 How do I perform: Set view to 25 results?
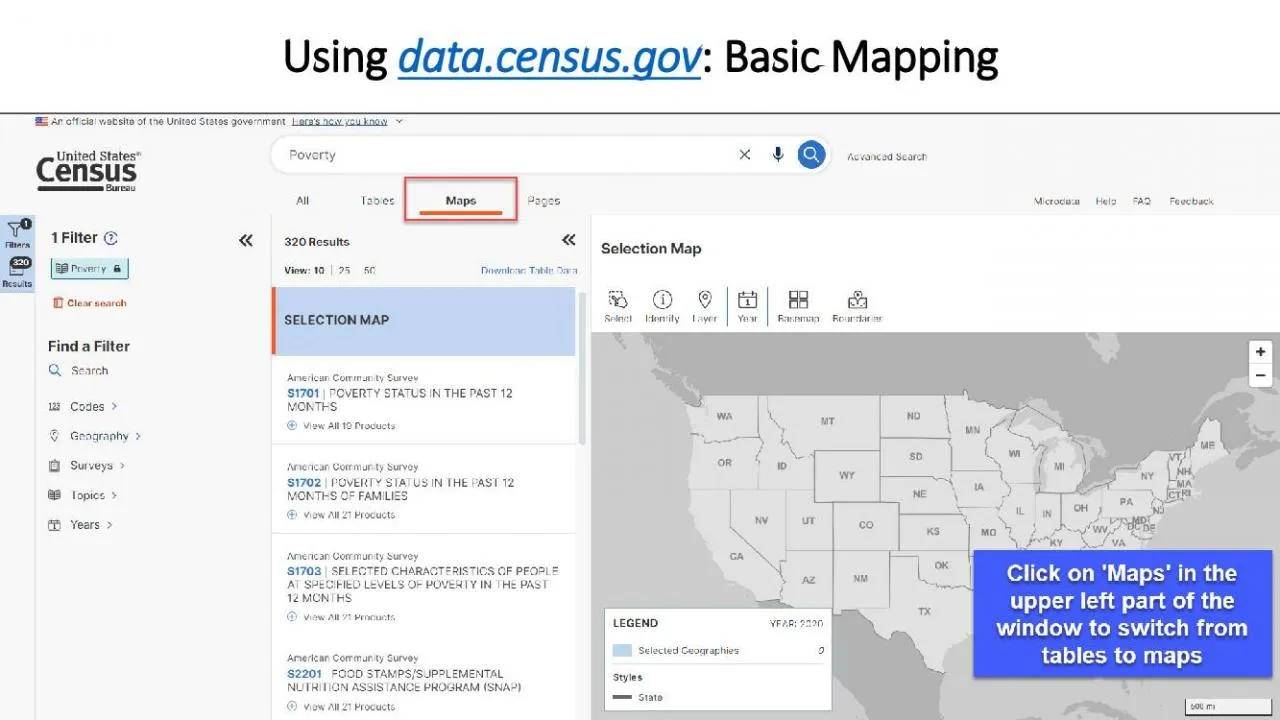pos(344,271)
